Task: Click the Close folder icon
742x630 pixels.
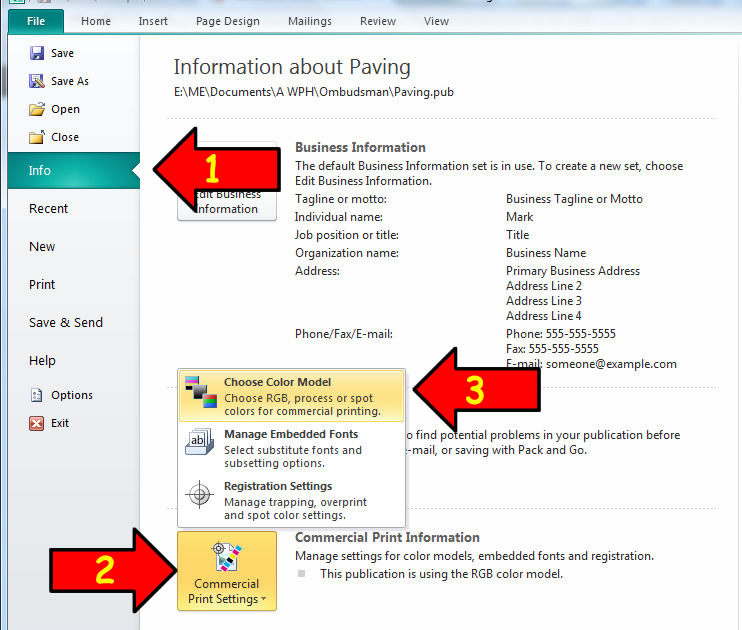Action: pyautogui.click(x=37, y=138)
